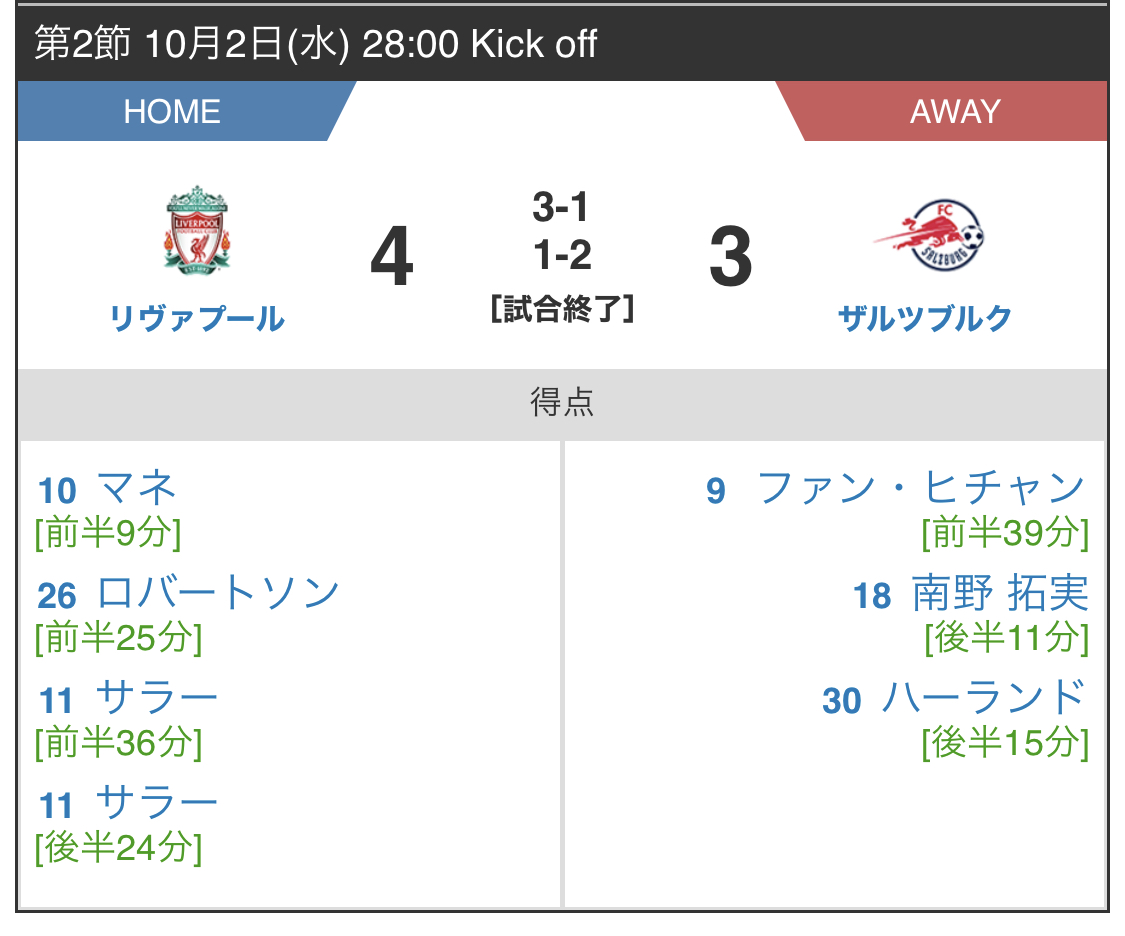Open ファン・ヒチャン player link
The width and height of the screenshot is (1125, 936).
(921, 488)
